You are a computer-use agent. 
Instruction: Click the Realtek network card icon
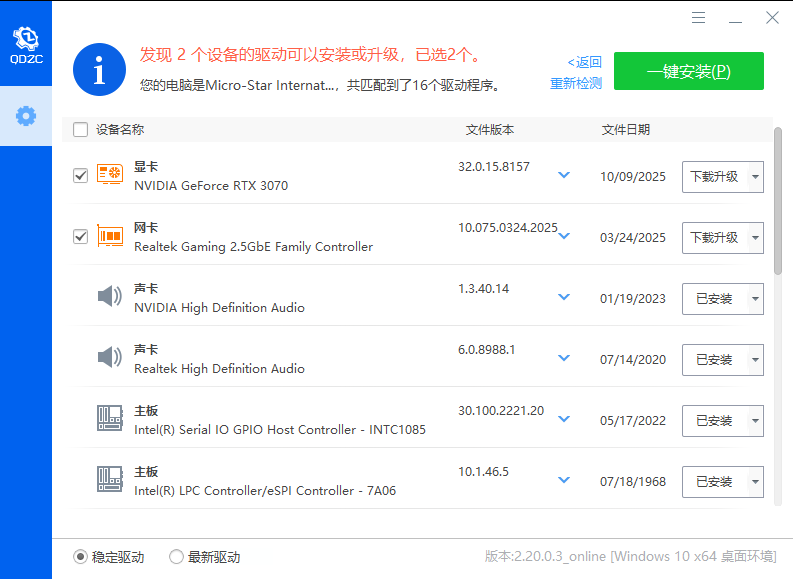[110, 237]
